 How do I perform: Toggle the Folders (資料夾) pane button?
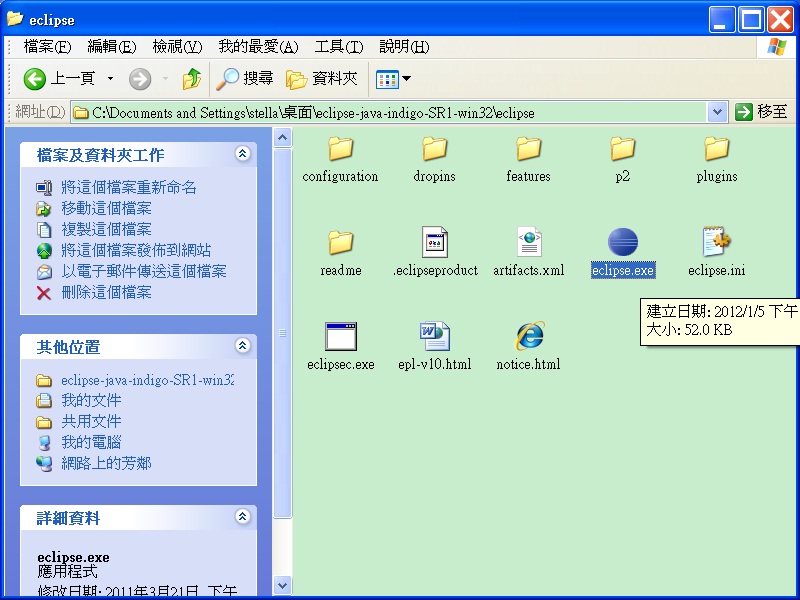(321, 79)
